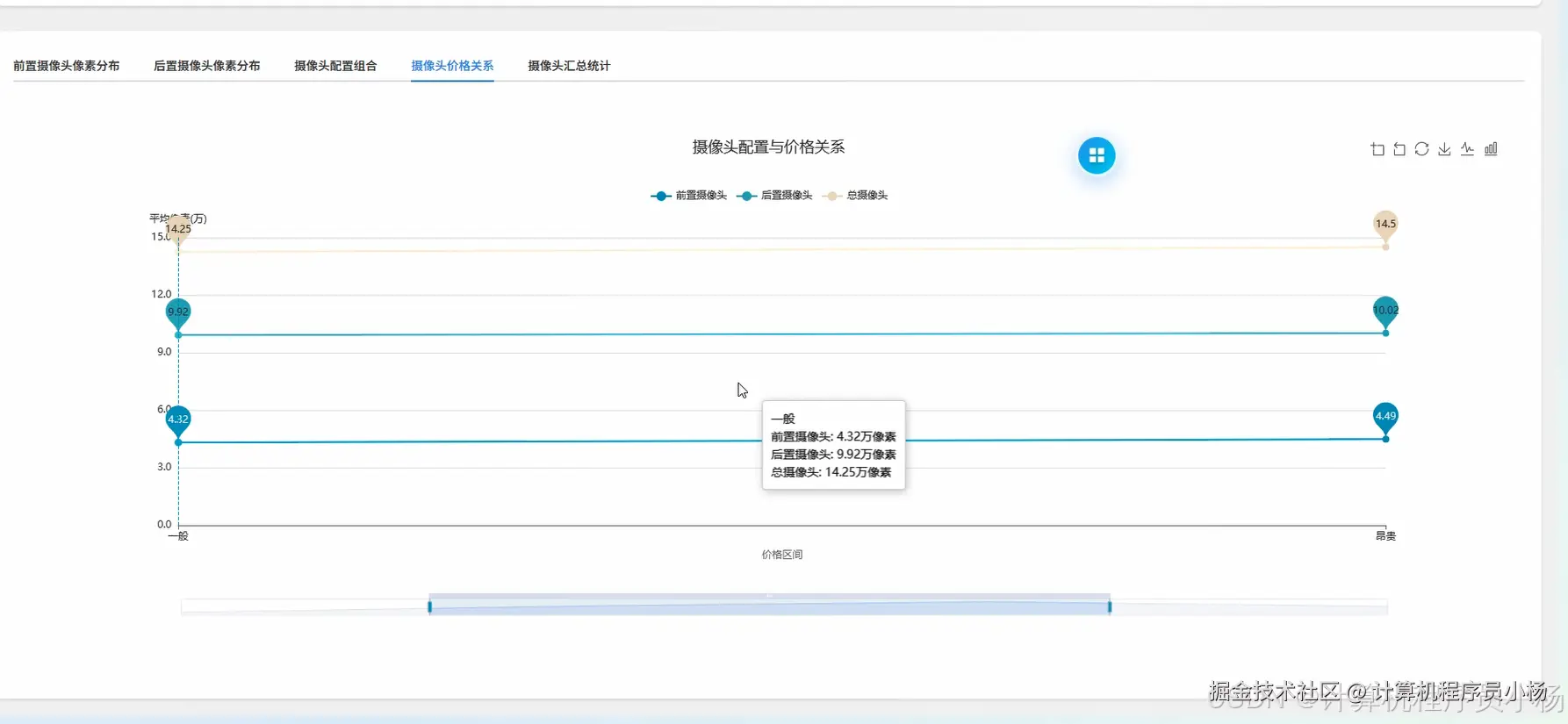
Task: Switch to the 摄像头配置组合 tab
Action: 335,66
